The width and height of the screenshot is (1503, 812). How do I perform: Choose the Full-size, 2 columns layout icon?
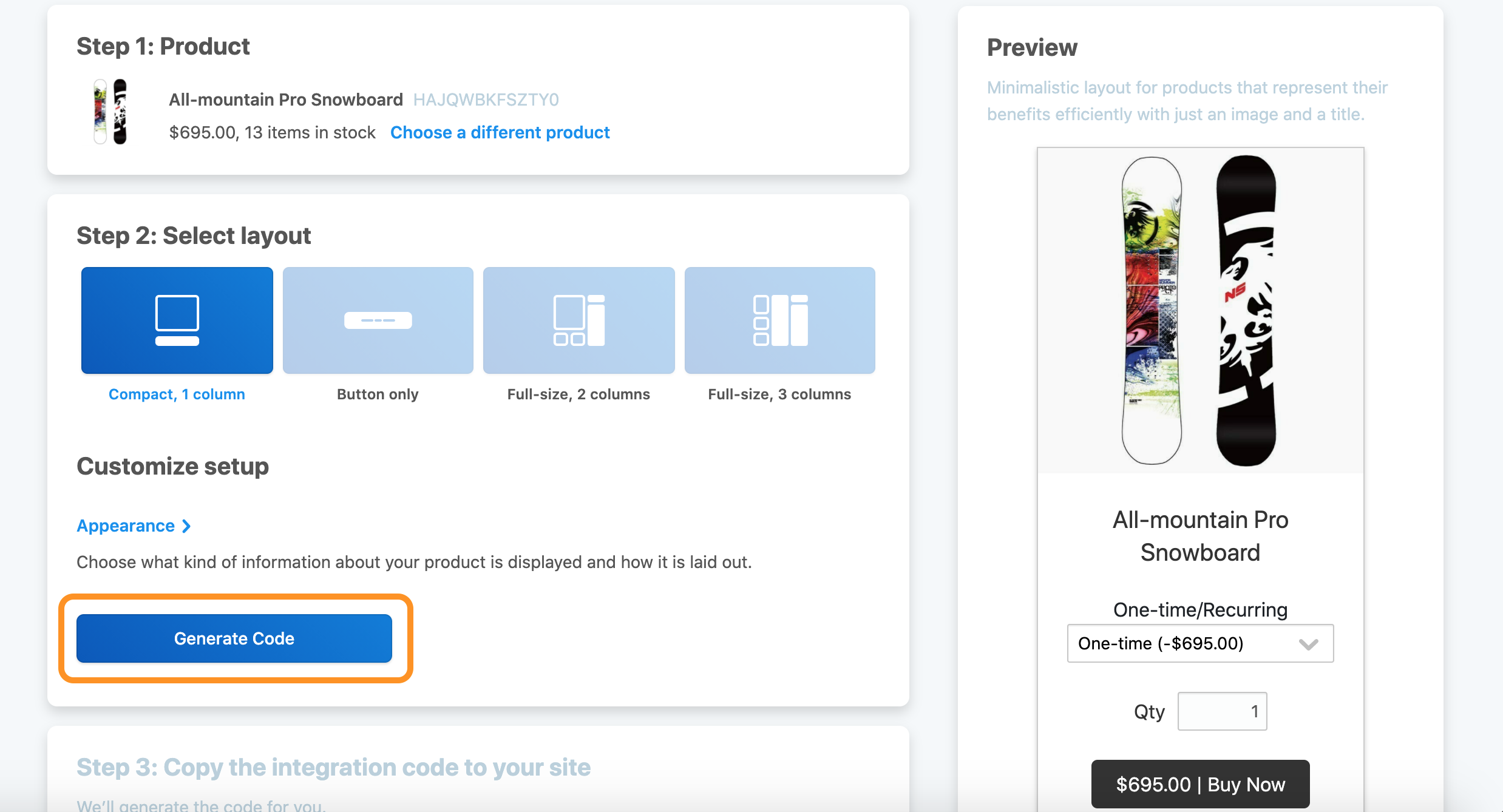579,320
